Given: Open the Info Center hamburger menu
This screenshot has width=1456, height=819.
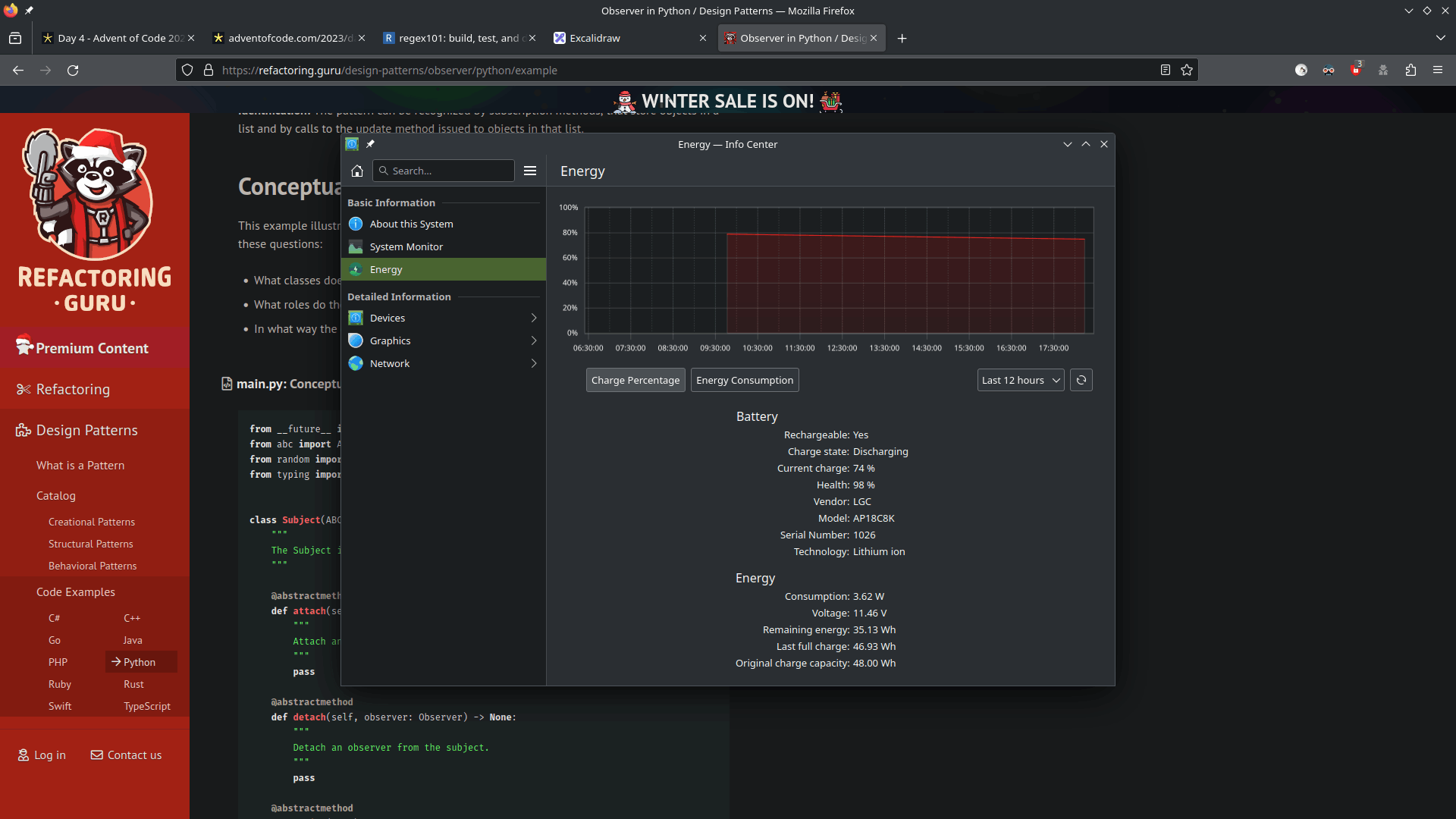Looking at the screenshot, I should click(530, 171).
